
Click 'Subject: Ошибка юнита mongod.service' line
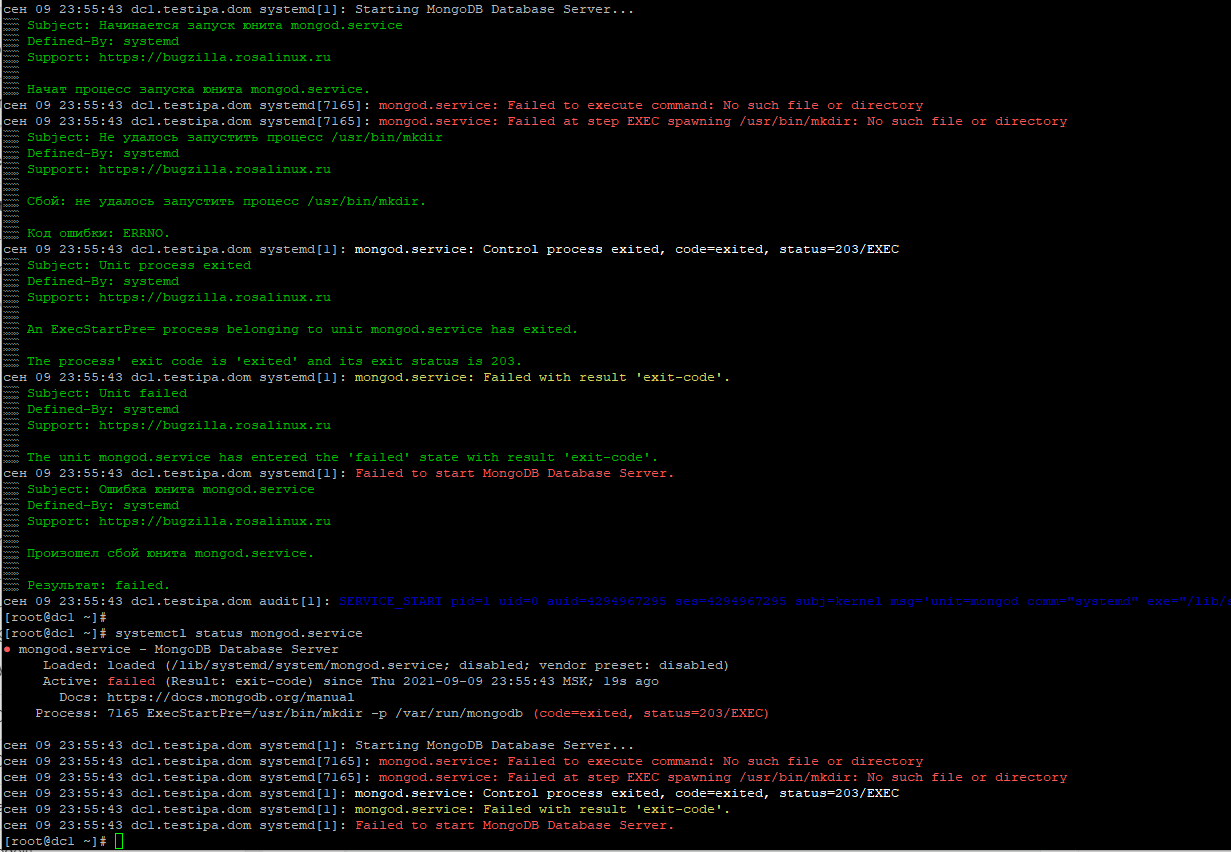pyautogui.click(x=170, y=489)
